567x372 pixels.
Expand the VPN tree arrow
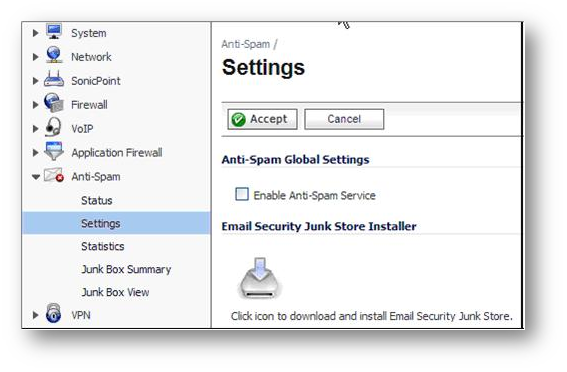(35, 315)
